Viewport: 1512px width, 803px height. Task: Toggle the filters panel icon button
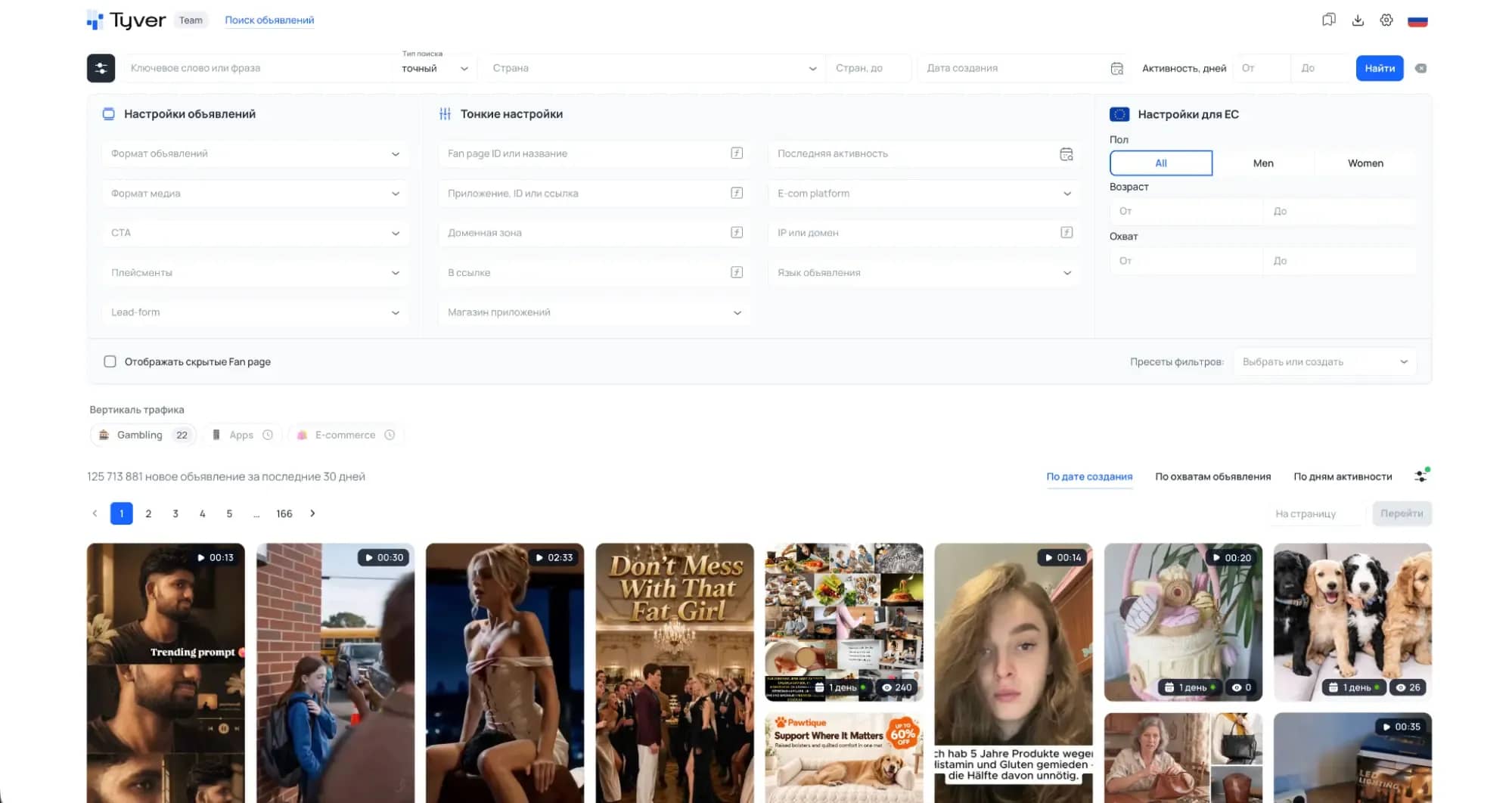pos(101,68)
